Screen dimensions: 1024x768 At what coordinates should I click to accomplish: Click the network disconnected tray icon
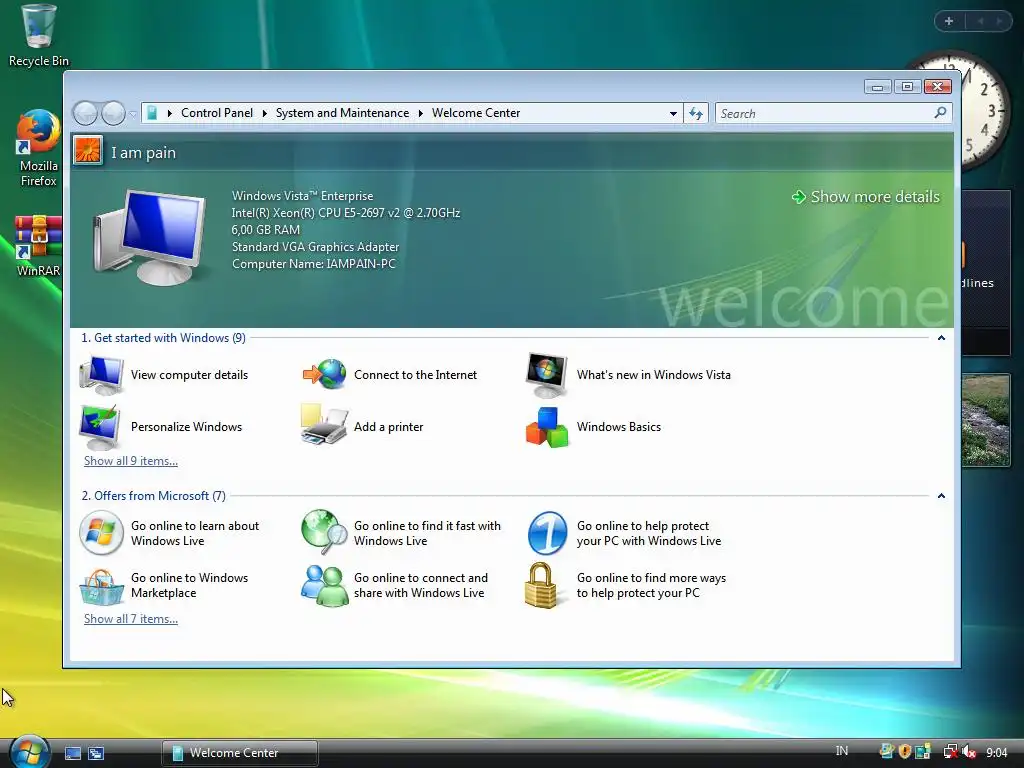pyautogui.click(x=951, y=752)
